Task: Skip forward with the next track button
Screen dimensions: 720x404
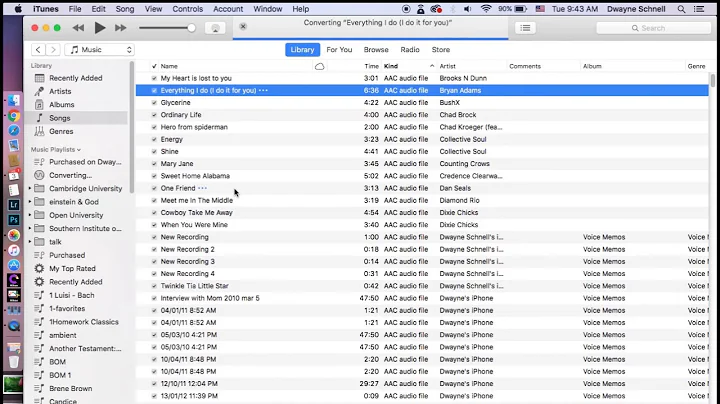Action: tap(121, 28)
